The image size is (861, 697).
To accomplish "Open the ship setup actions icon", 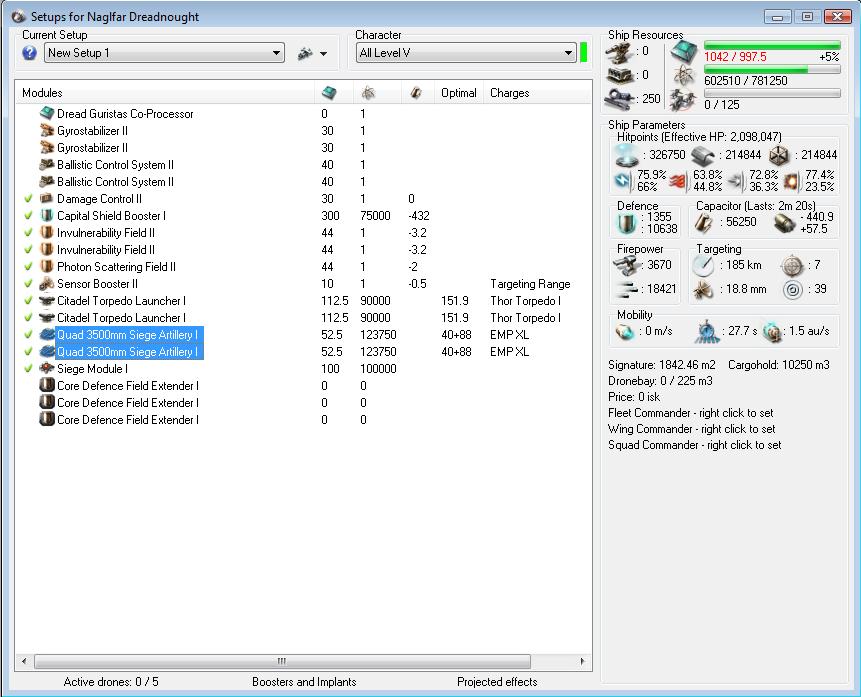I will pyautogui.click(x=305, y=53).
